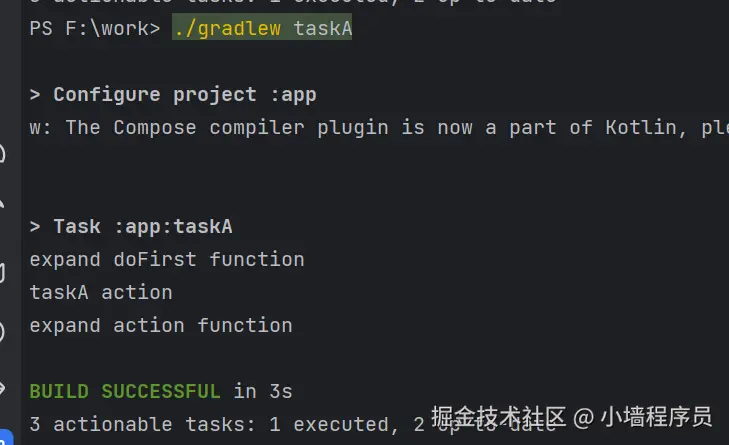Click the expand action function output line
The width and height of the screenshot is (729, 445).
[161, 326]
